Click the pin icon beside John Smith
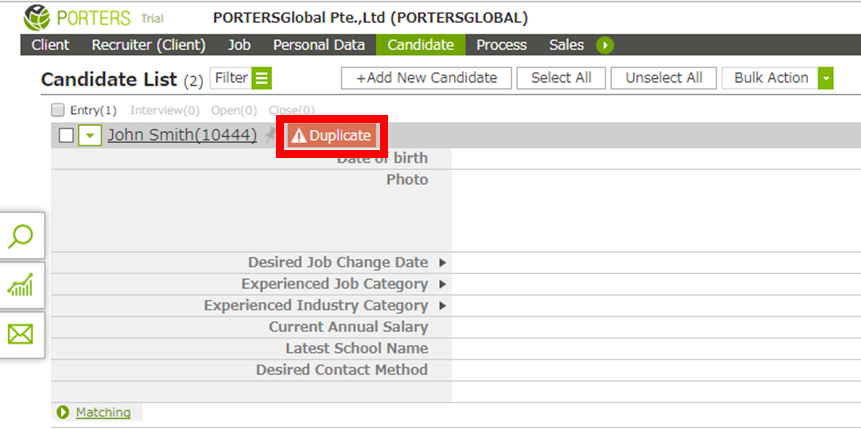 [x=270, y=135]
